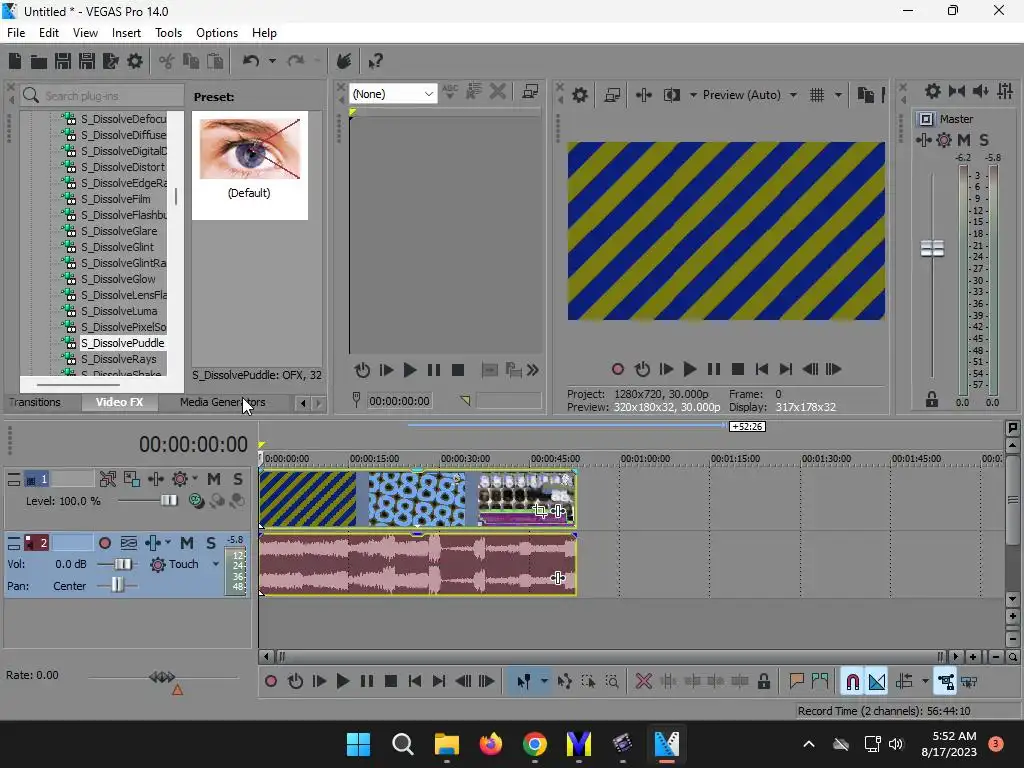Mute the Master bus with M

[964, 140]
